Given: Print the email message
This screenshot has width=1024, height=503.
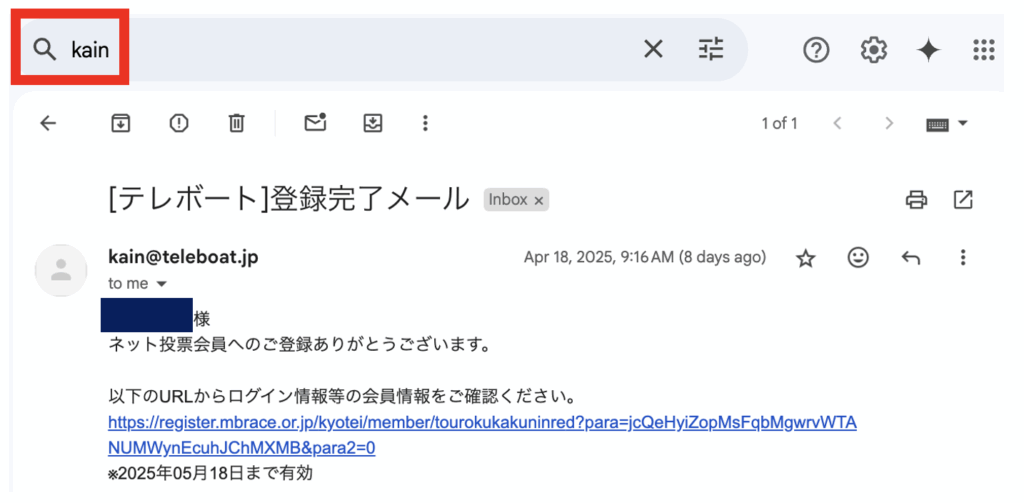Looking at the screenshot, I should [916, 200].
